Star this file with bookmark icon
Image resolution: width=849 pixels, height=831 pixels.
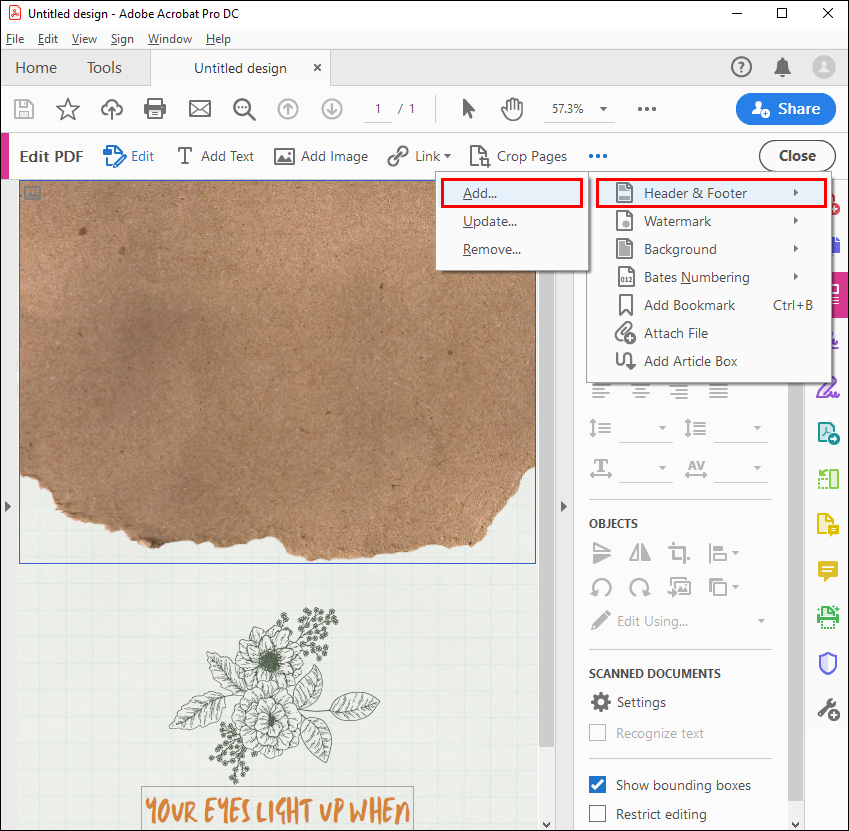68,109
